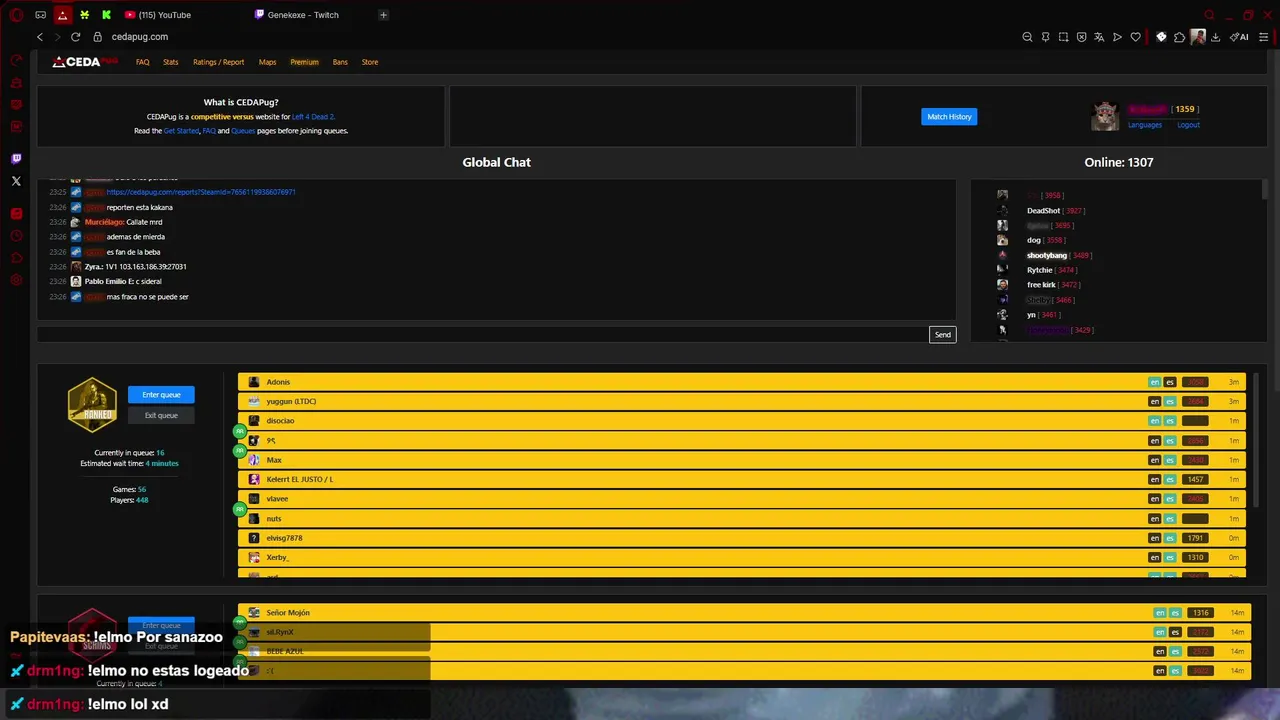Open Twitch from the sidebar

click(x=16, y=159)
